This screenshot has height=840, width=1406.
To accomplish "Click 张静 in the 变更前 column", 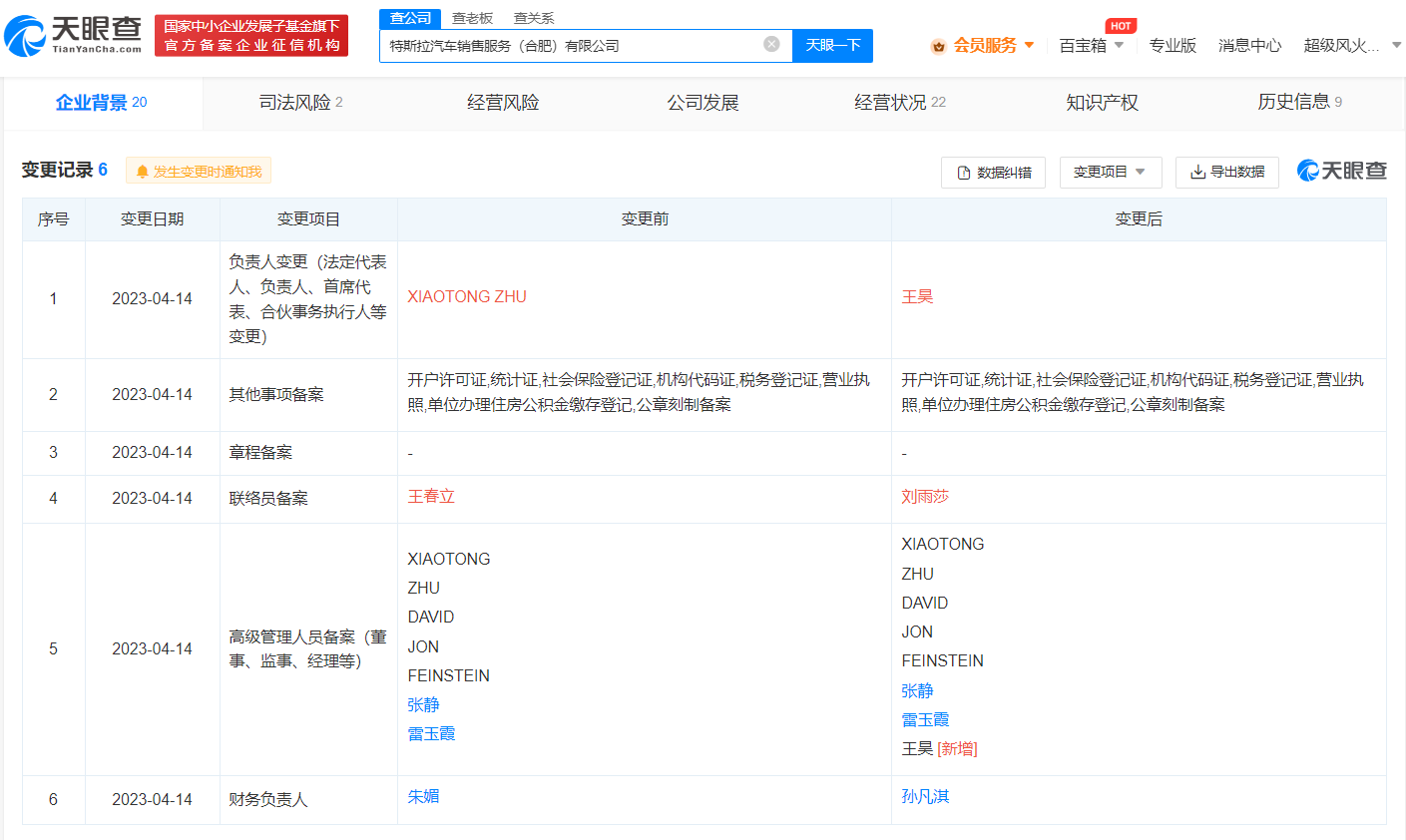I will coord(423,705).
